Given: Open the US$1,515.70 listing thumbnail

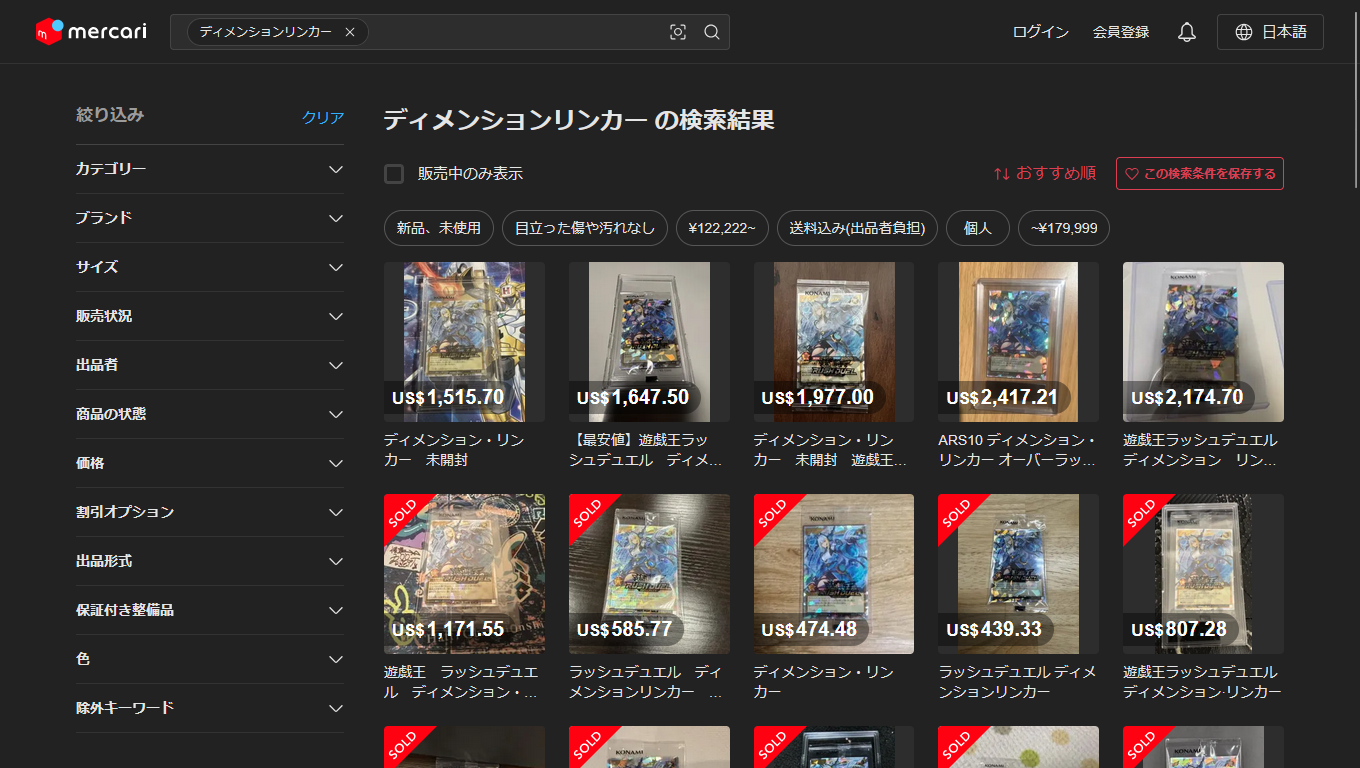Looking at the screenshot, I should [464, 342].
